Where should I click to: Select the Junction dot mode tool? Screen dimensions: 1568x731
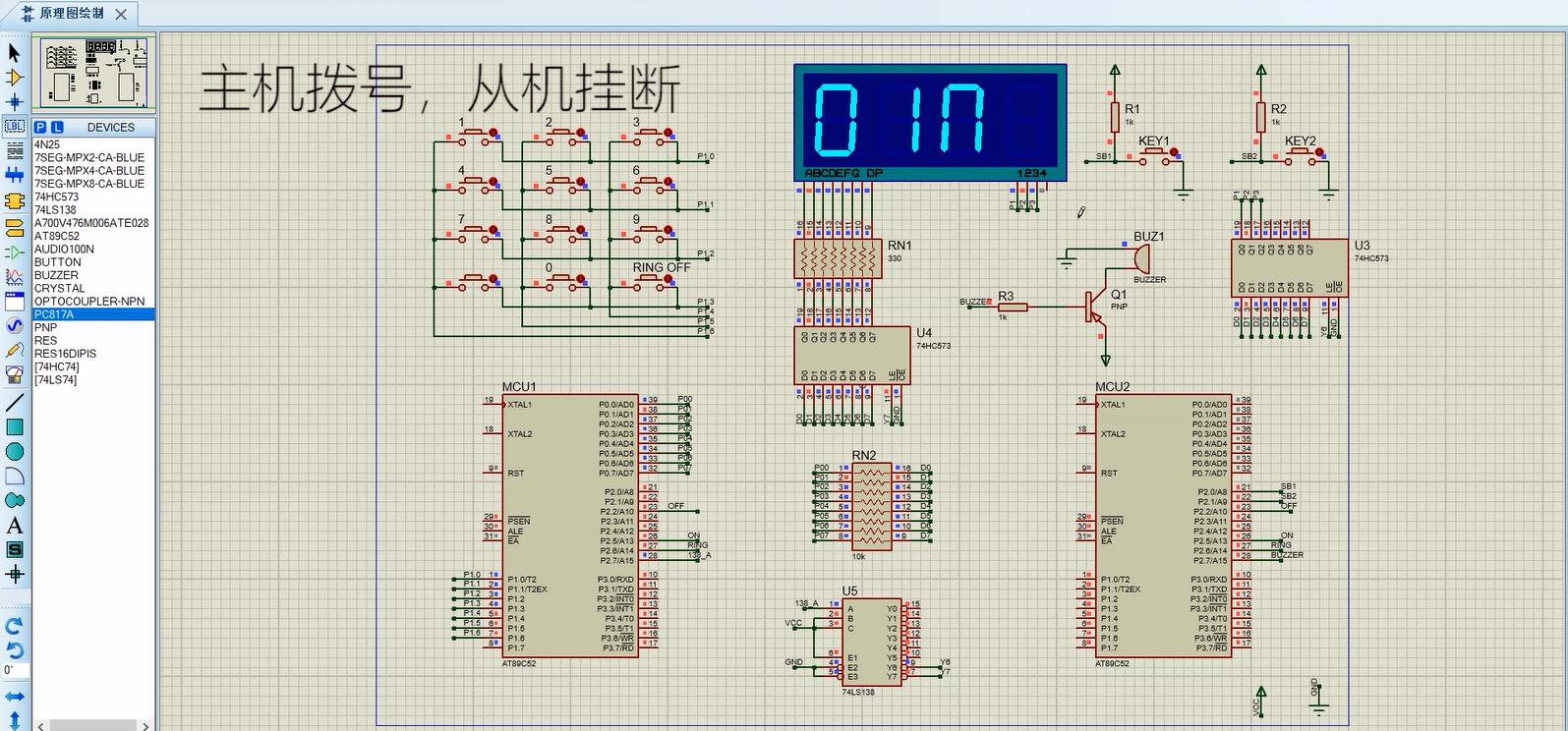click(x=14, y=101)
